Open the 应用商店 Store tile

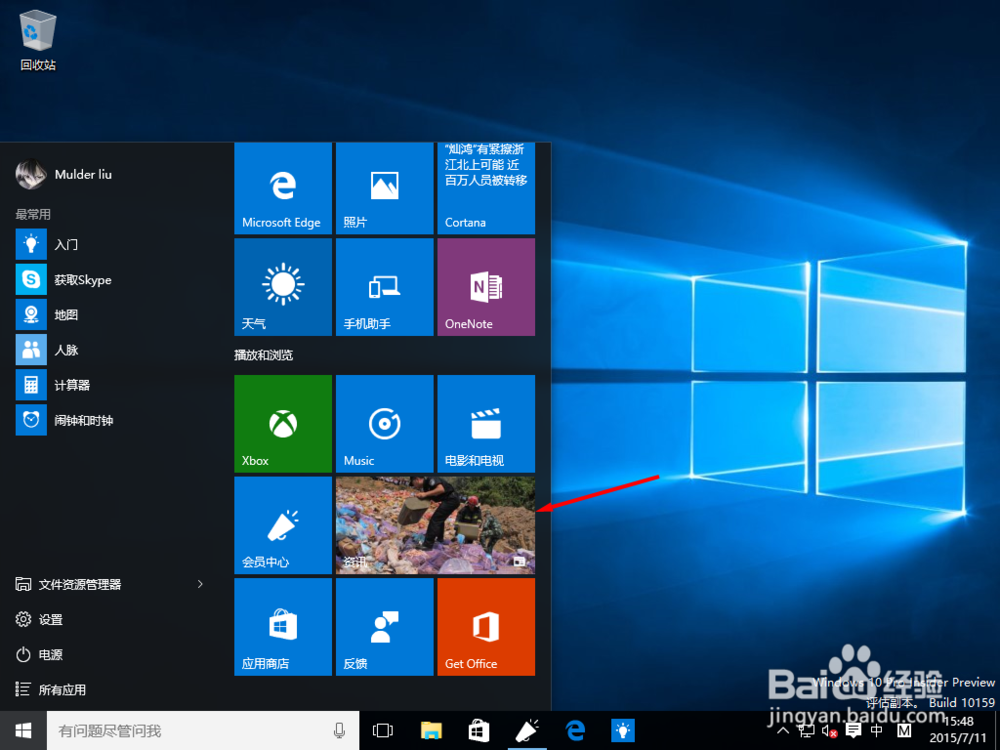click(283, 627)
